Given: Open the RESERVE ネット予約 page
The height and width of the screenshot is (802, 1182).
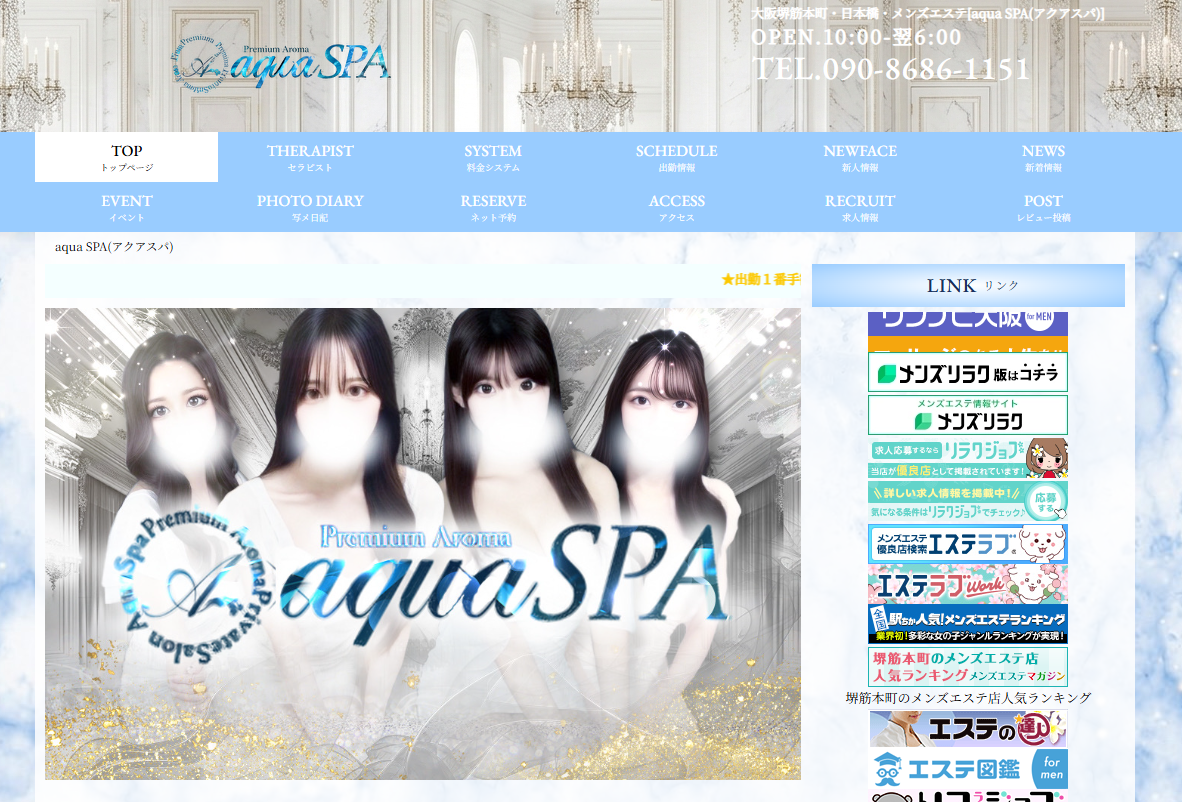Looking at the screenshot, I should click(493, 207).
